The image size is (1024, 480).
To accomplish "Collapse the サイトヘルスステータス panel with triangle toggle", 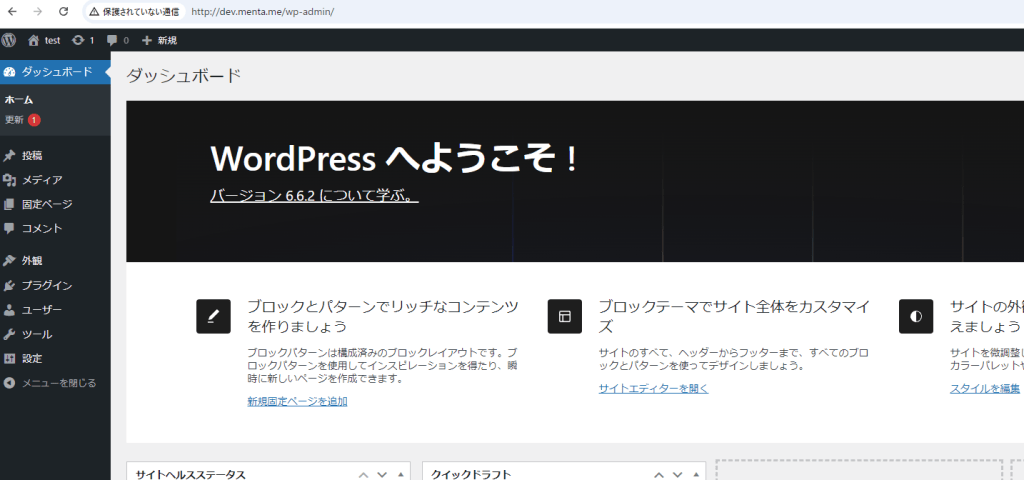I will 401,474.
